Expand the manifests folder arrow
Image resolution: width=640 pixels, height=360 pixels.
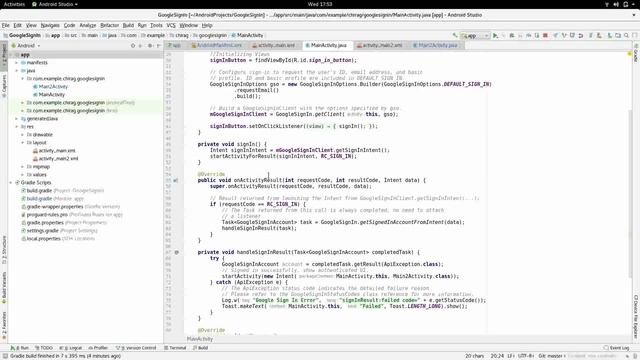pos(17,63)
